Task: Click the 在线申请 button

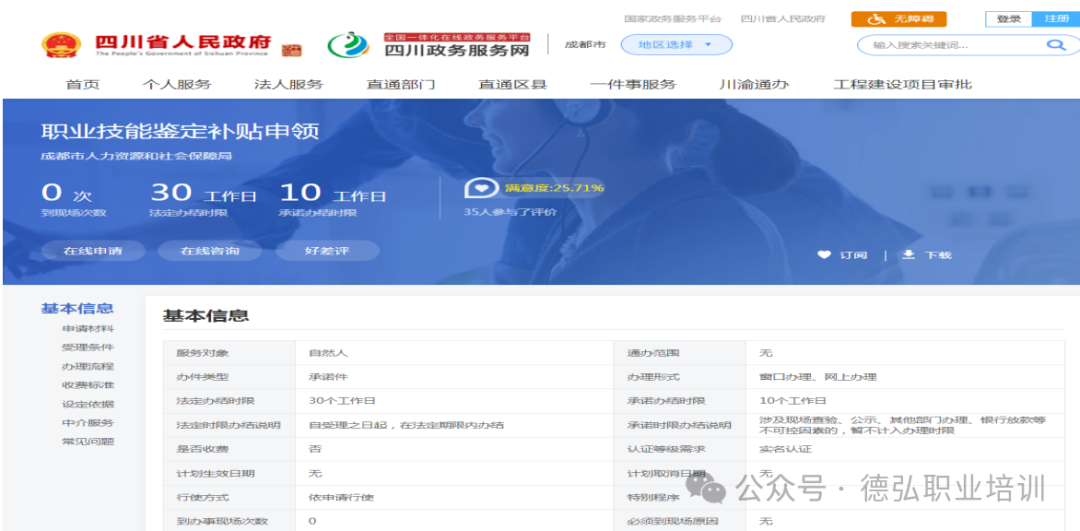Action: click(x=92, y=251)
